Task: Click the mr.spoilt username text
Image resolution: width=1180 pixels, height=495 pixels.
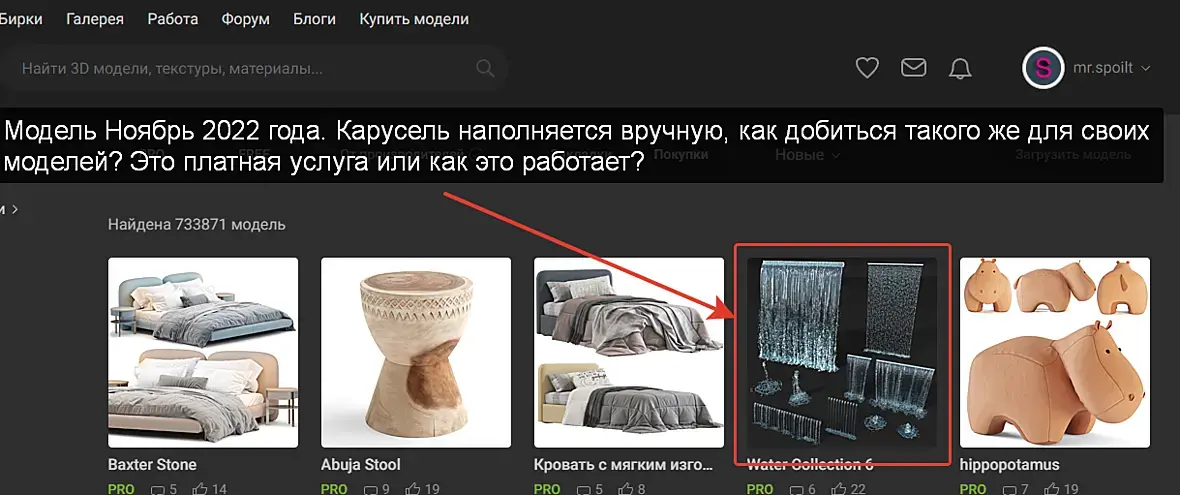Action: 1102,68
